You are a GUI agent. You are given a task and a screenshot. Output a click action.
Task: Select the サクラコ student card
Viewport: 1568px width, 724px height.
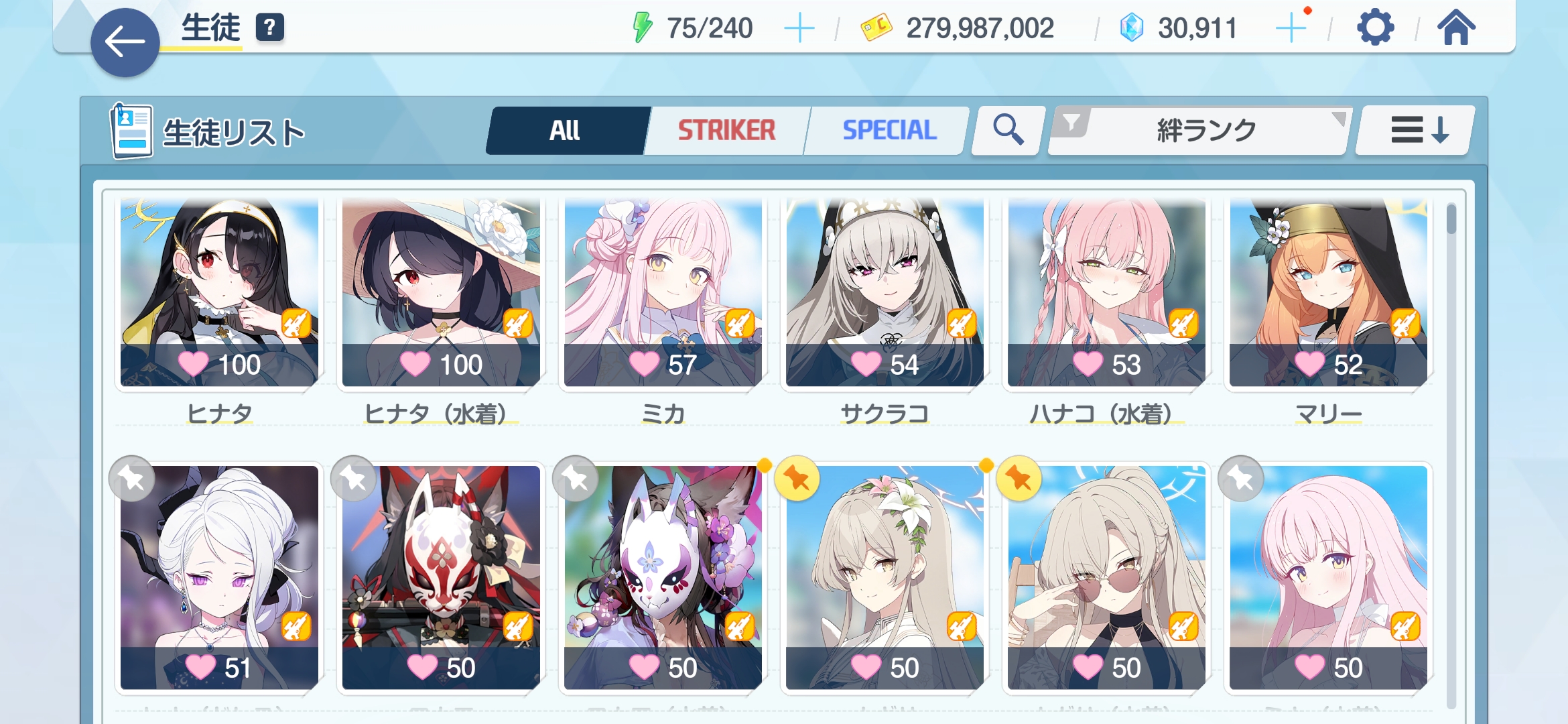885,293
